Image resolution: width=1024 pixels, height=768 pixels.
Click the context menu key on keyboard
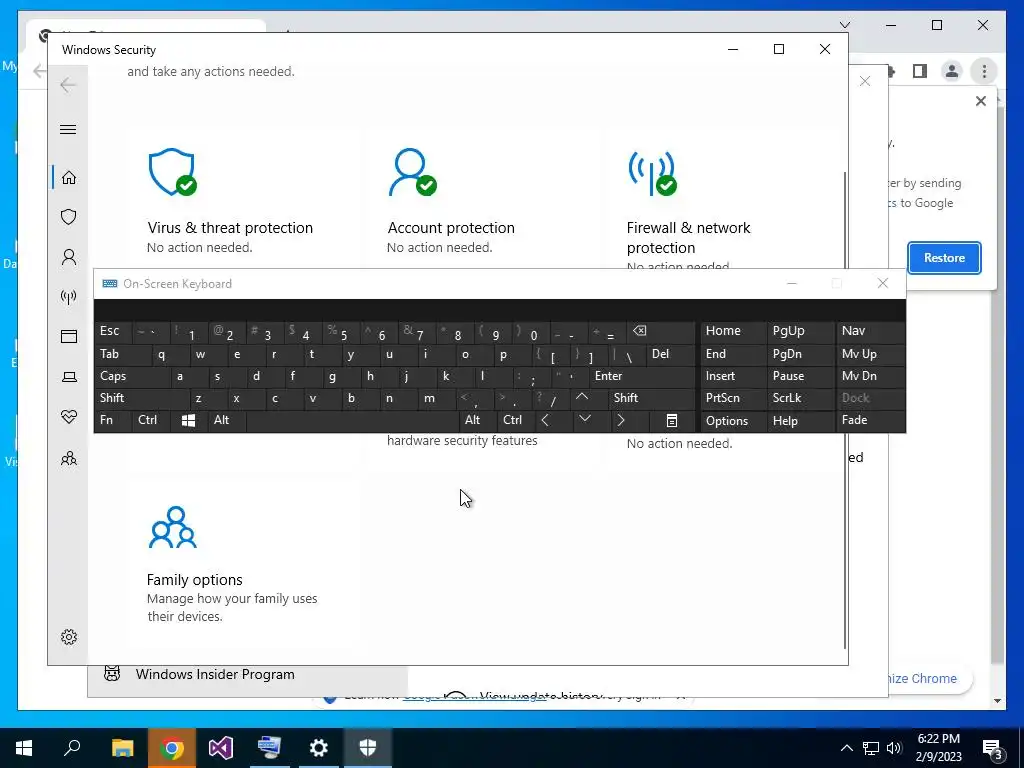click(672, 421)
